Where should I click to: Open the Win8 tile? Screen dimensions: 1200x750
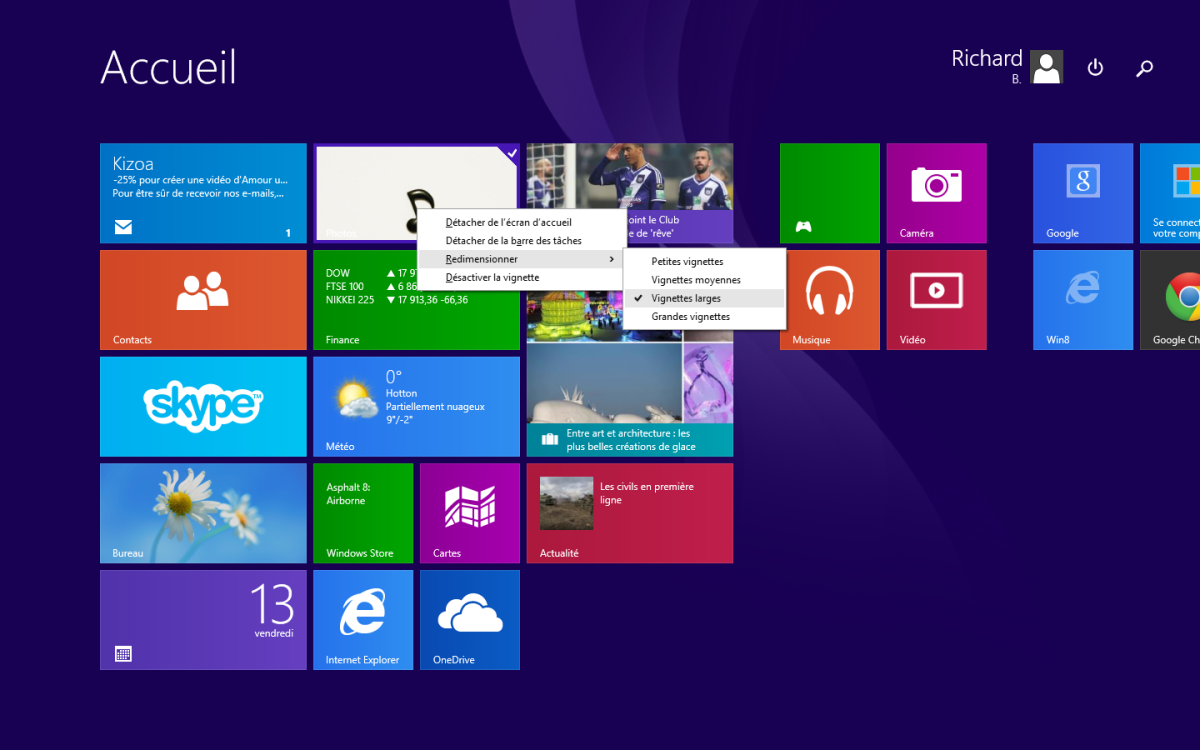1083,300
